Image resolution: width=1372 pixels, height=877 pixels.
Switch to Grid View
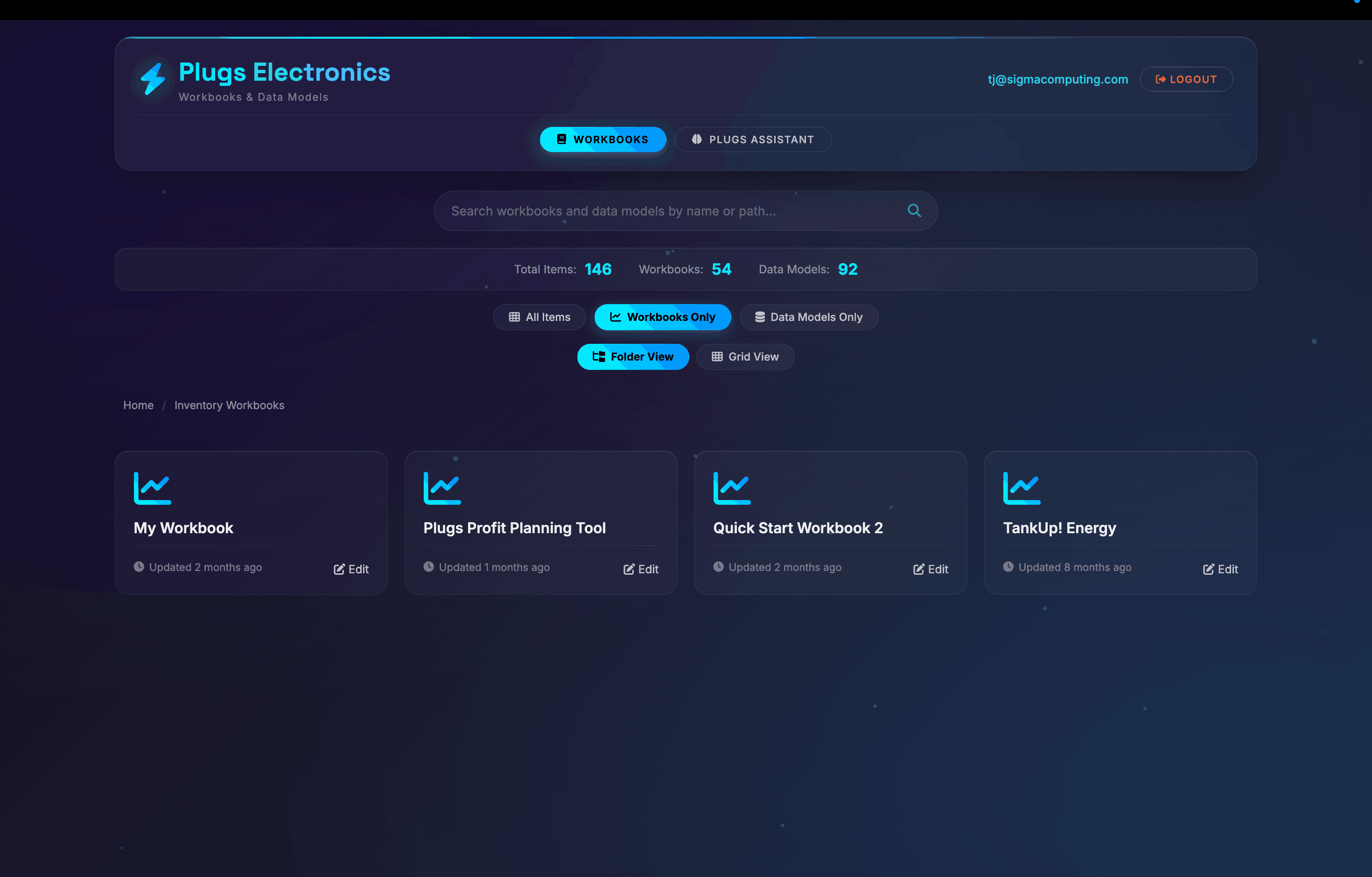click(x=745, y=357)
